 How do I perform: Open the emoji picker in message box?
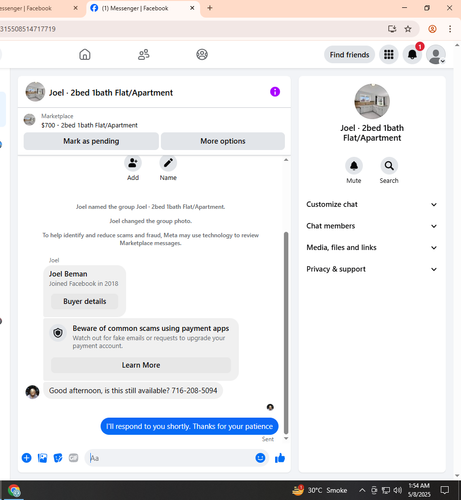[x=260, y=458]
